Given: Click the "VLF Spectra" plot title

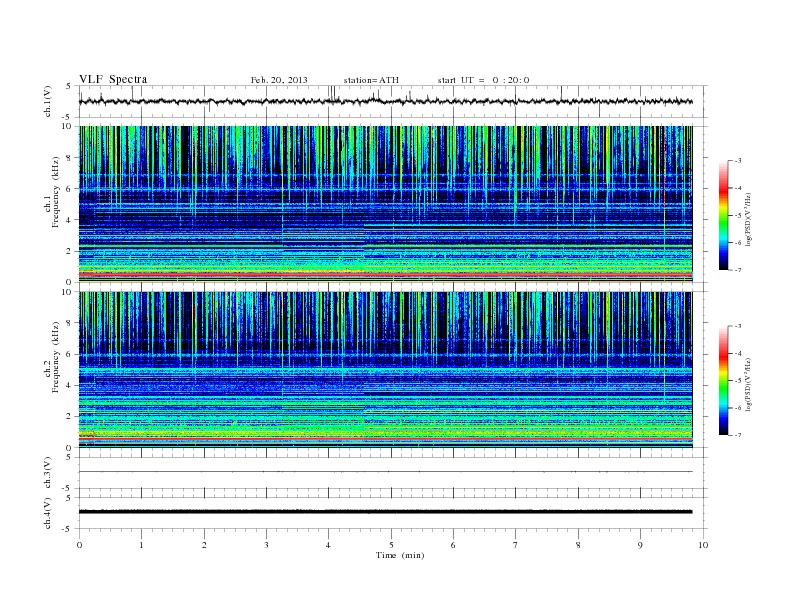Looking at the screenshot, I should (113, 79).
